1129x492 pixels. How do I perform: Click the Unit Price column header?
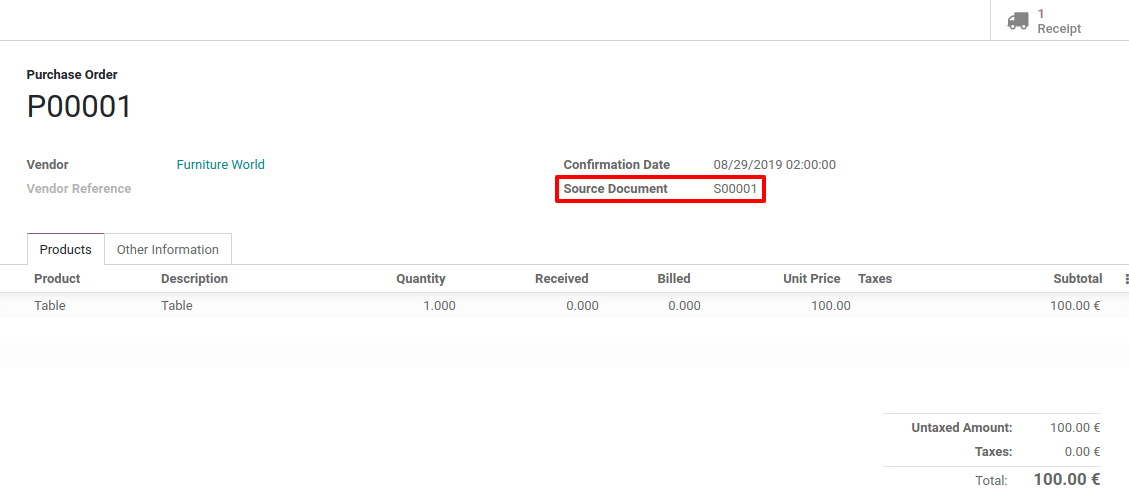[811, 279]
